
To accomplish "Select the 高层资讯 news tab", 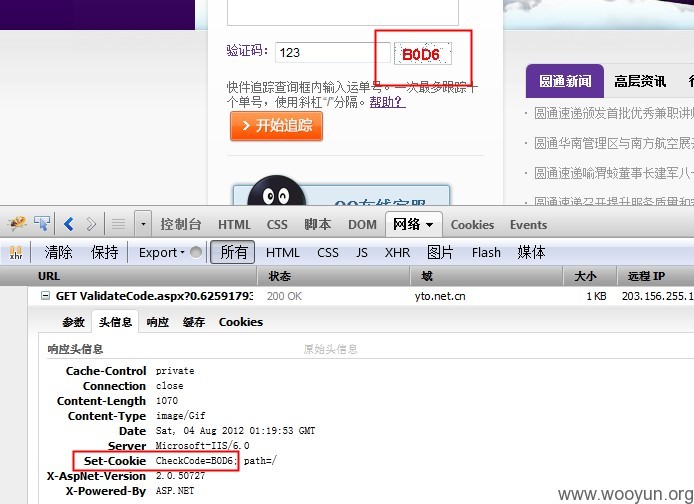I will pyautogui.click(x=640, y=81).
